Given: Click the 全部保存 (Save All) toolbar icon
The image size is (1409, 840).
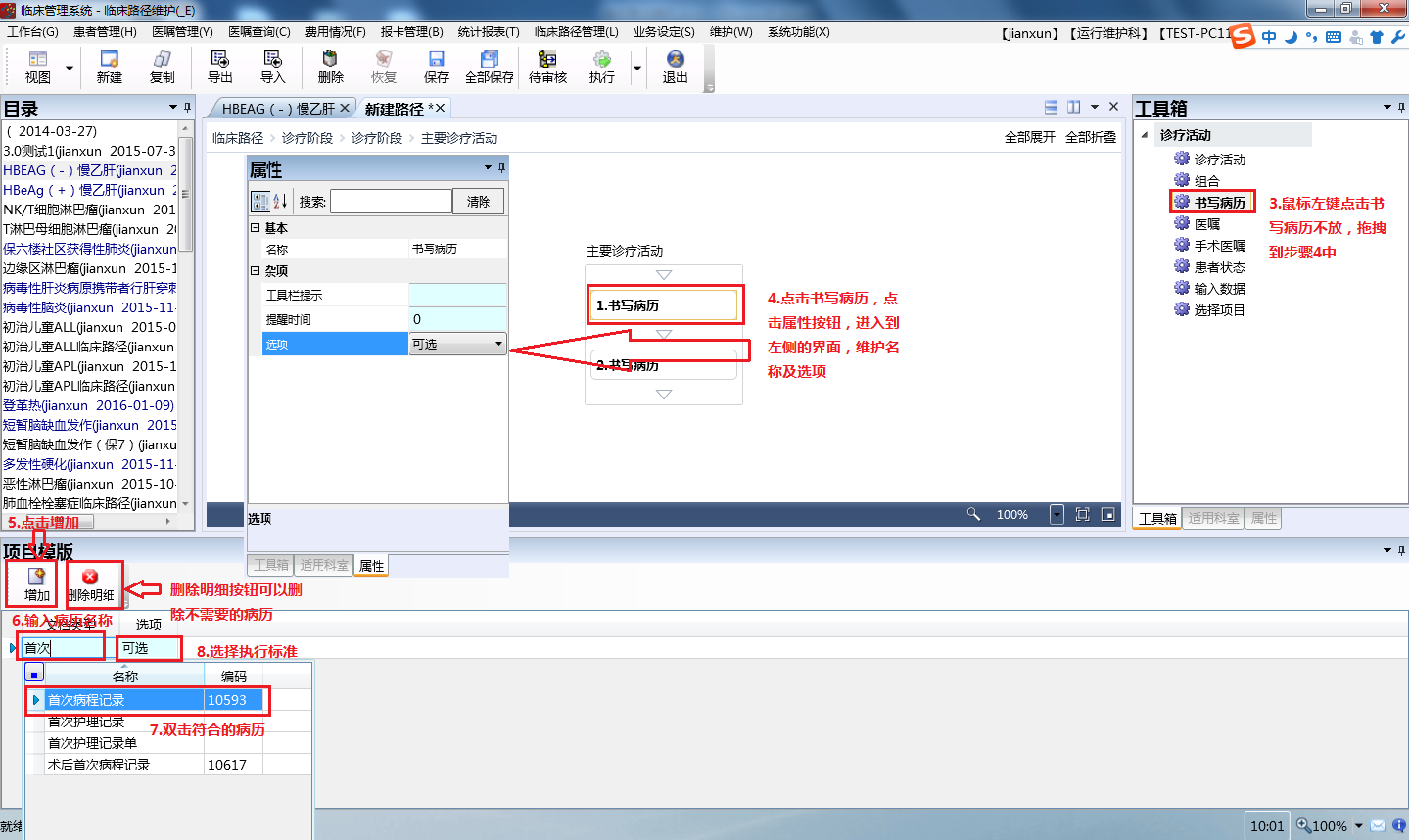Looking at the screenshot, I should click(490, 68).
